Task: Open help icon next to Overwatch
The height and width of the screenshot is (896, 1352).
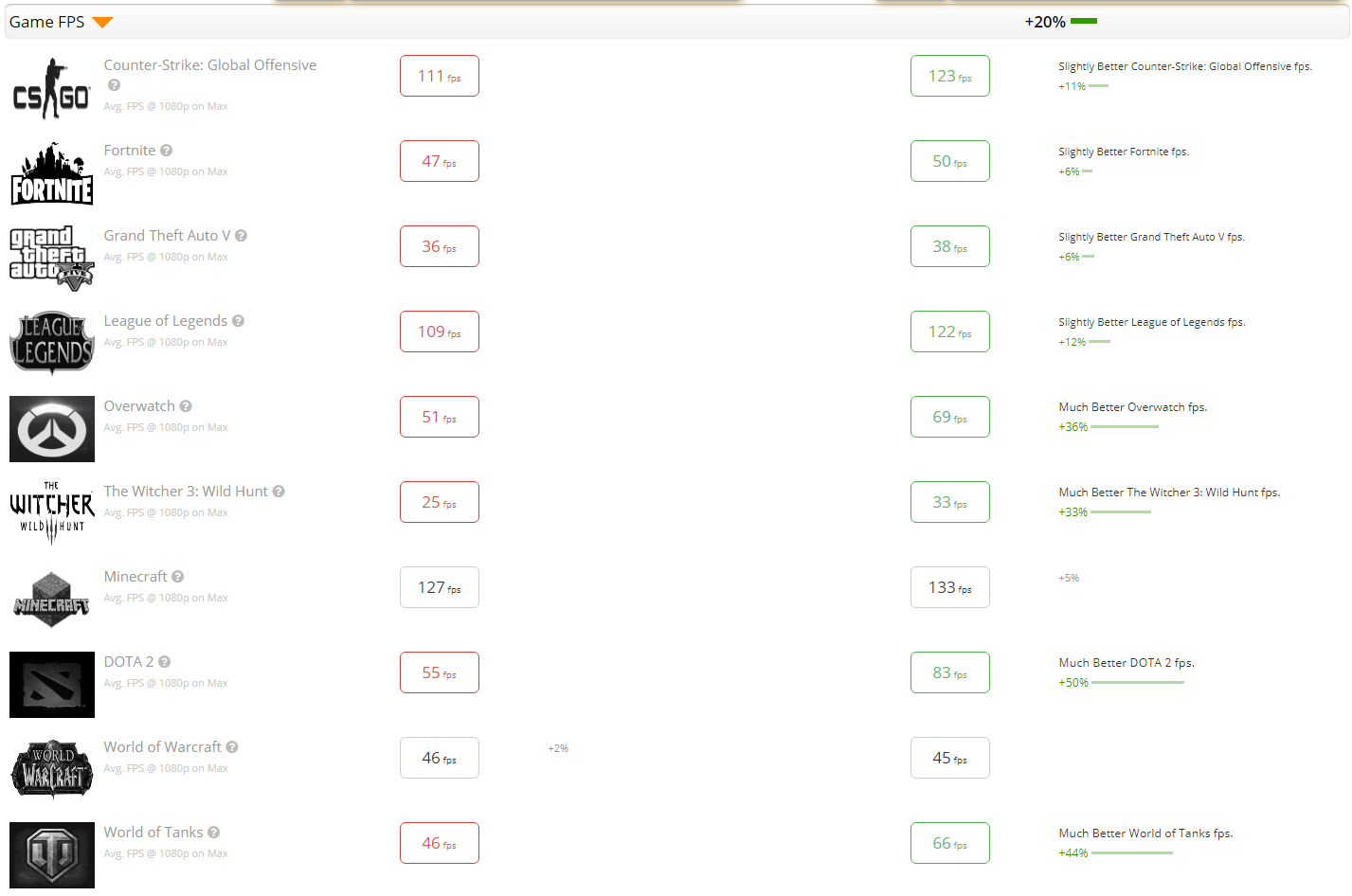Action: 186,406
